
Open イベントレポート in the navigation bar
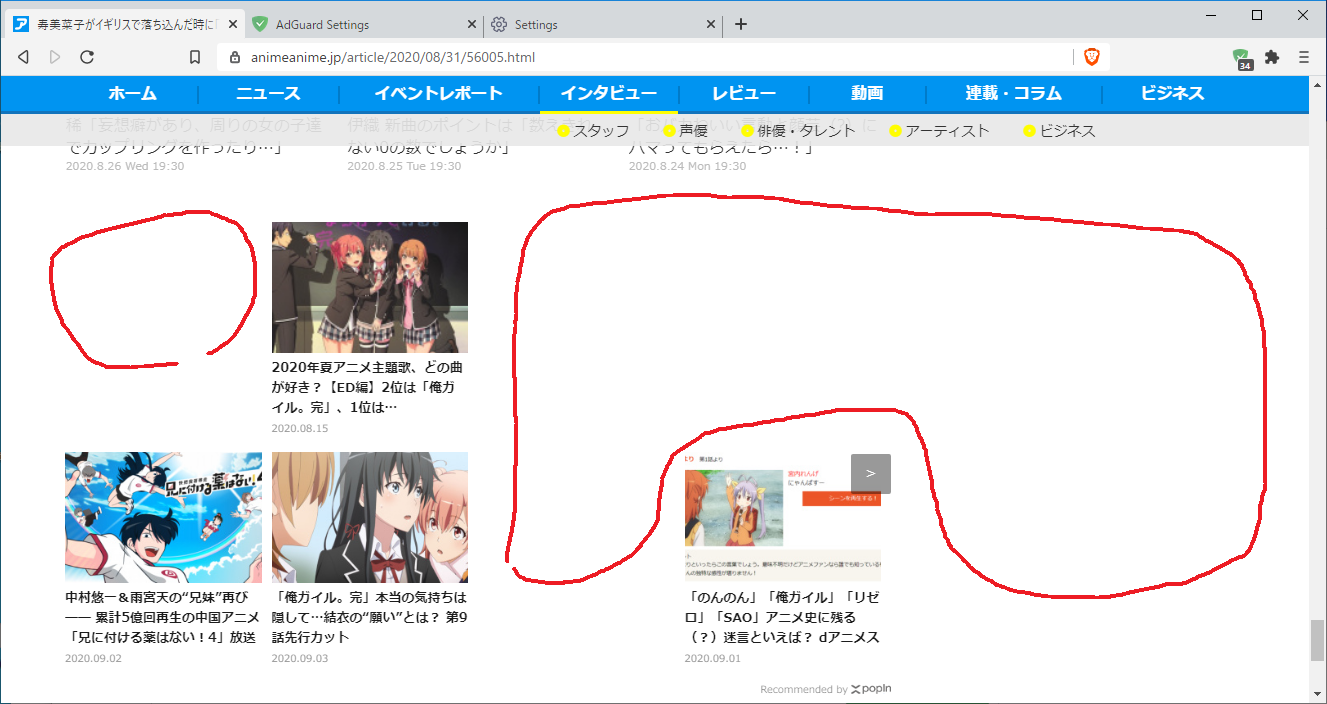coord(439,94)
